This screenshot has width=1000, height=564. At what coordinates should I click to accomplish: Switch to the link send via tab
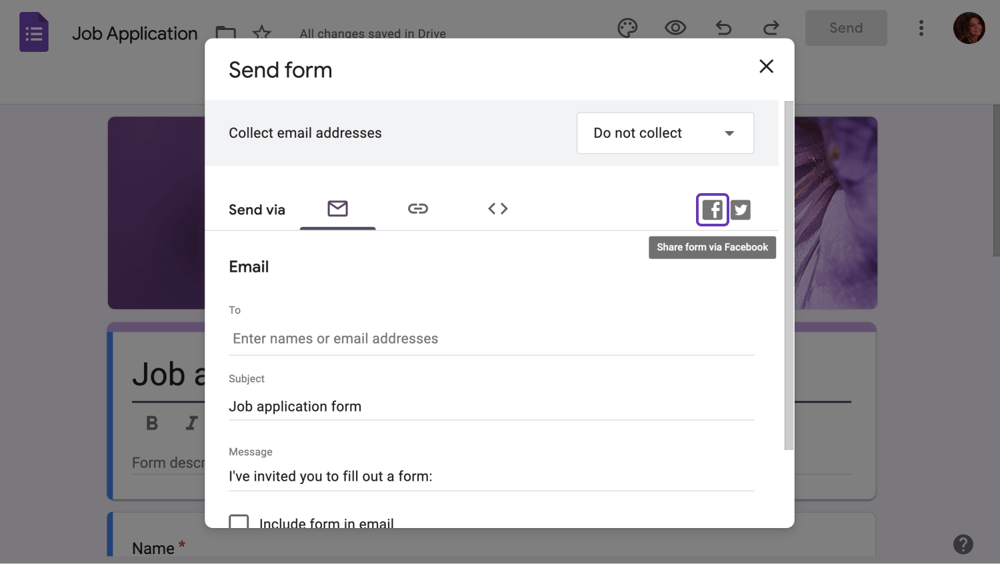tap(418, 209)
